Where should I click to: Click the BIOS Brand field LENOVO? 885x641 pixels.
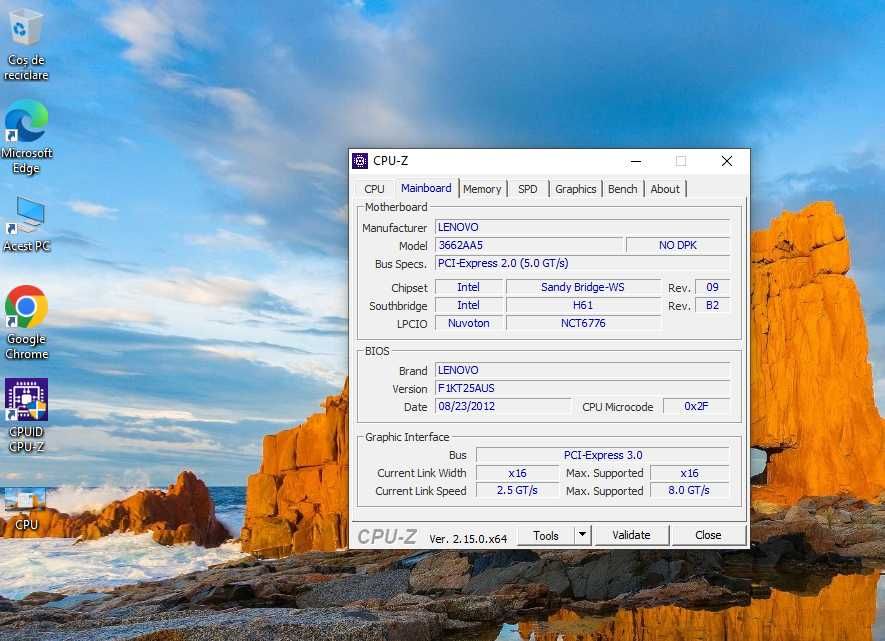click(582, 370)
